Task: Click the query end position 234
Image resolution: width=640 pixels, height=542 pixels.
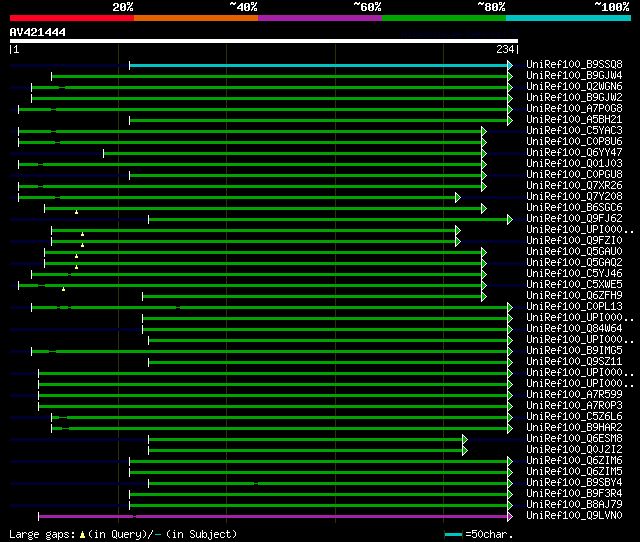Action: 505,49
